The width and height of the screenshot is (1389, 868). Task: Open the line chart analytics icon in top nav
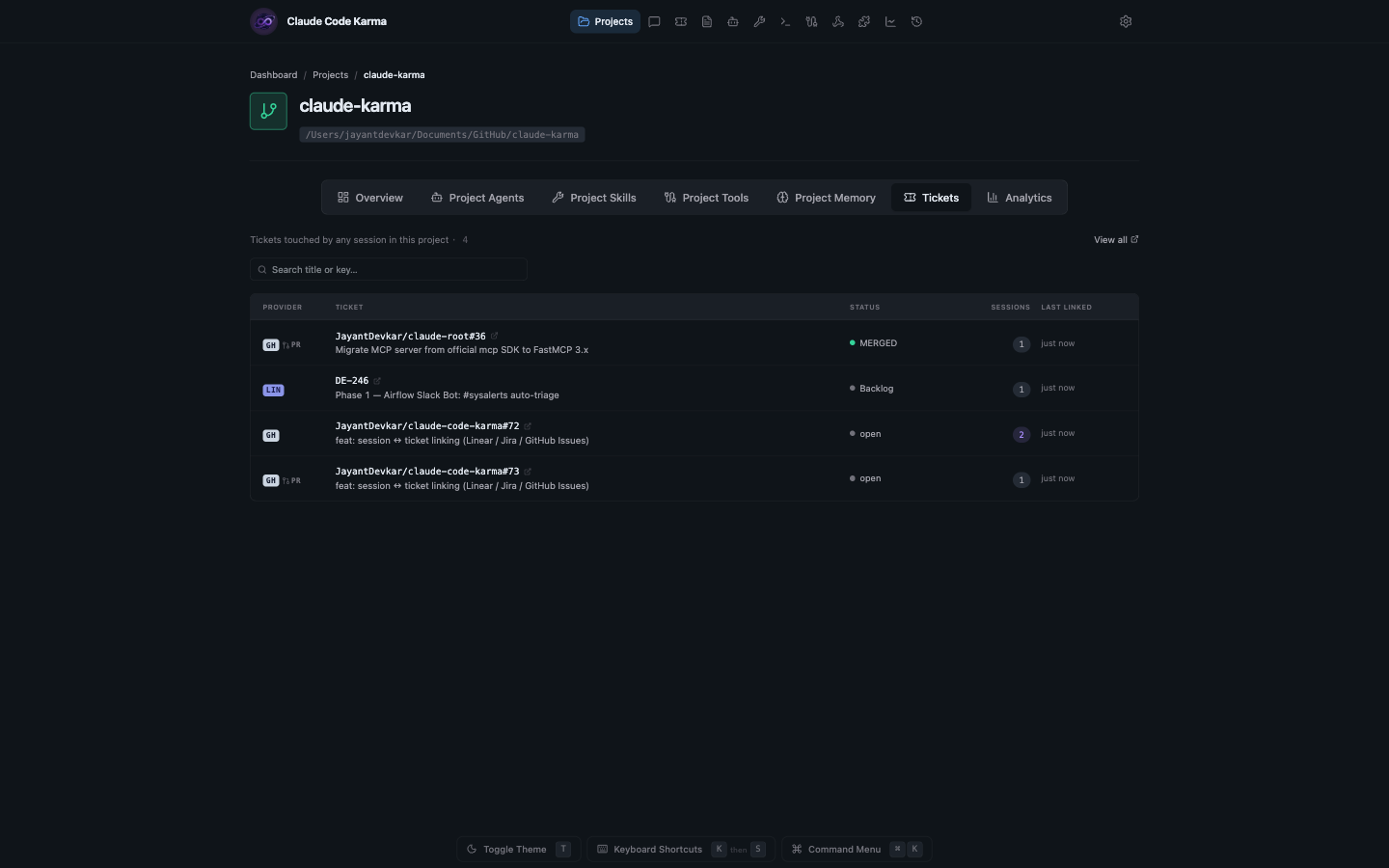point(890,21)
